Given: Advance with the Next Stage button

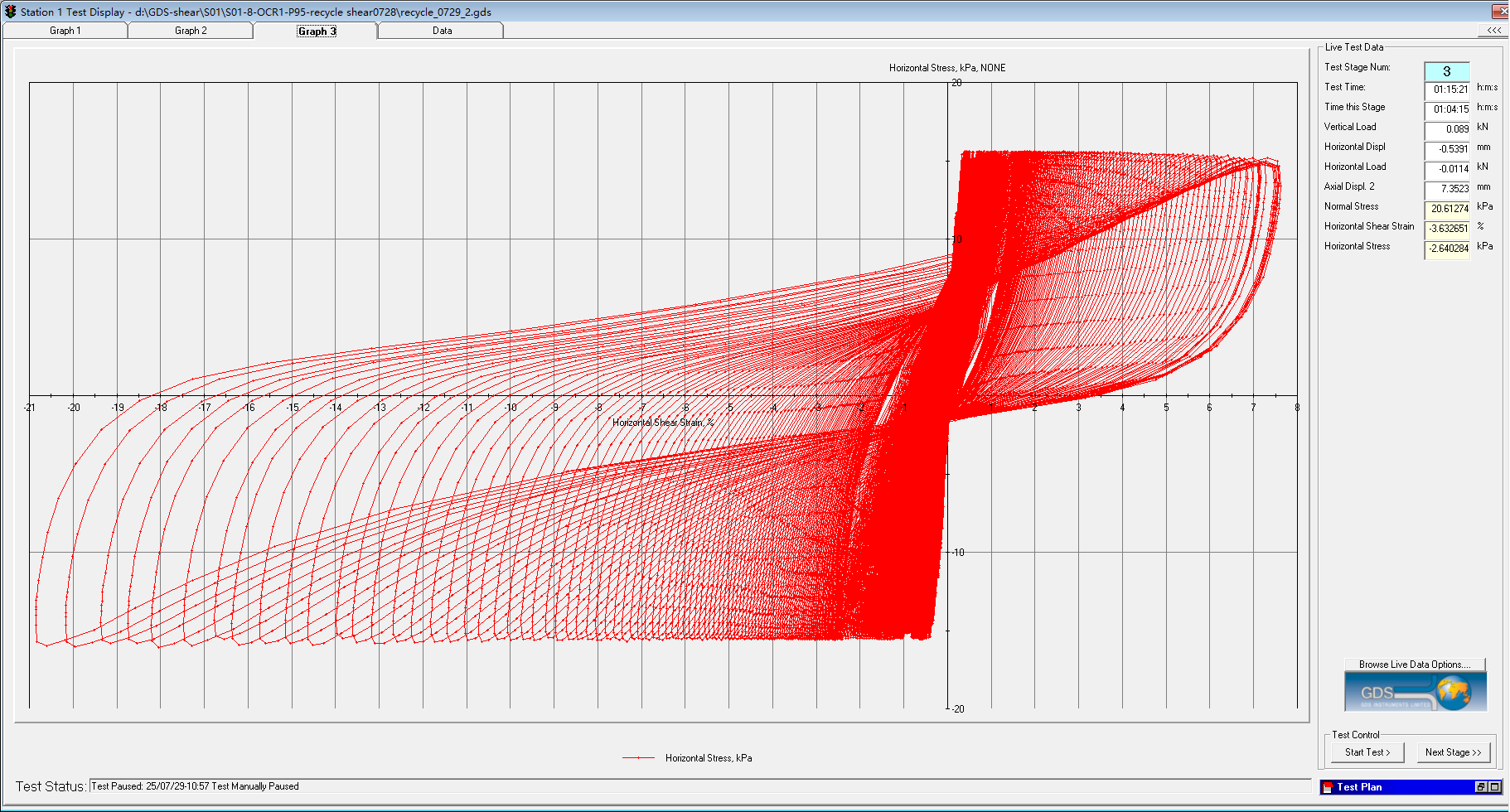Looking at the screenshot, I should coord(1453,752).
